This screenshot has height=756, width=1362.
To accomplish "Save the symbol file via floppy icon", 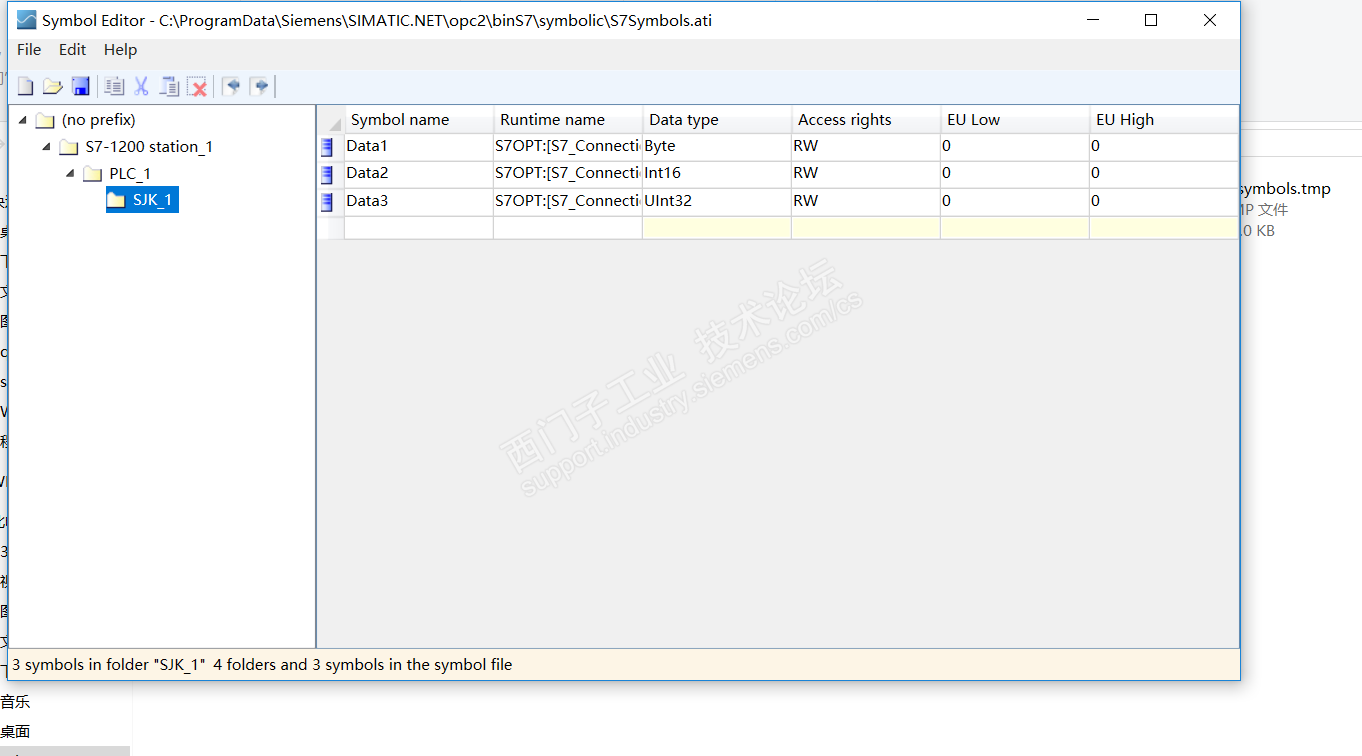I will [x=81, y=87].
